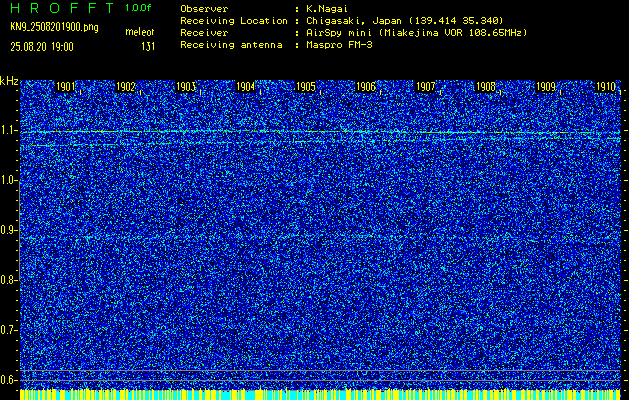Screen dimensions: 629x400
Task: Click the meteor count label
Action: click(140, 32)
